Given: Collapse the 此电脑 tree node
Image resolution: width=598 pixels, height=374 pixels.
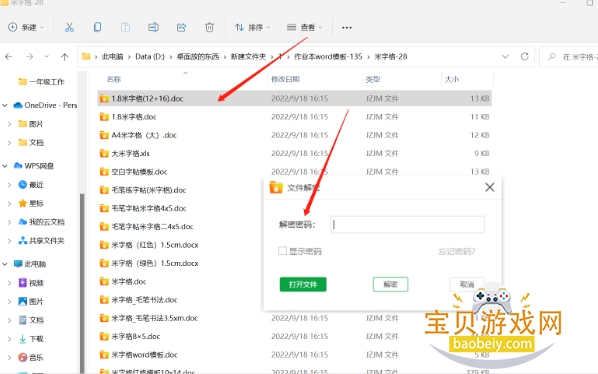Looking at the screenshot, I should (x=5, y=264).
